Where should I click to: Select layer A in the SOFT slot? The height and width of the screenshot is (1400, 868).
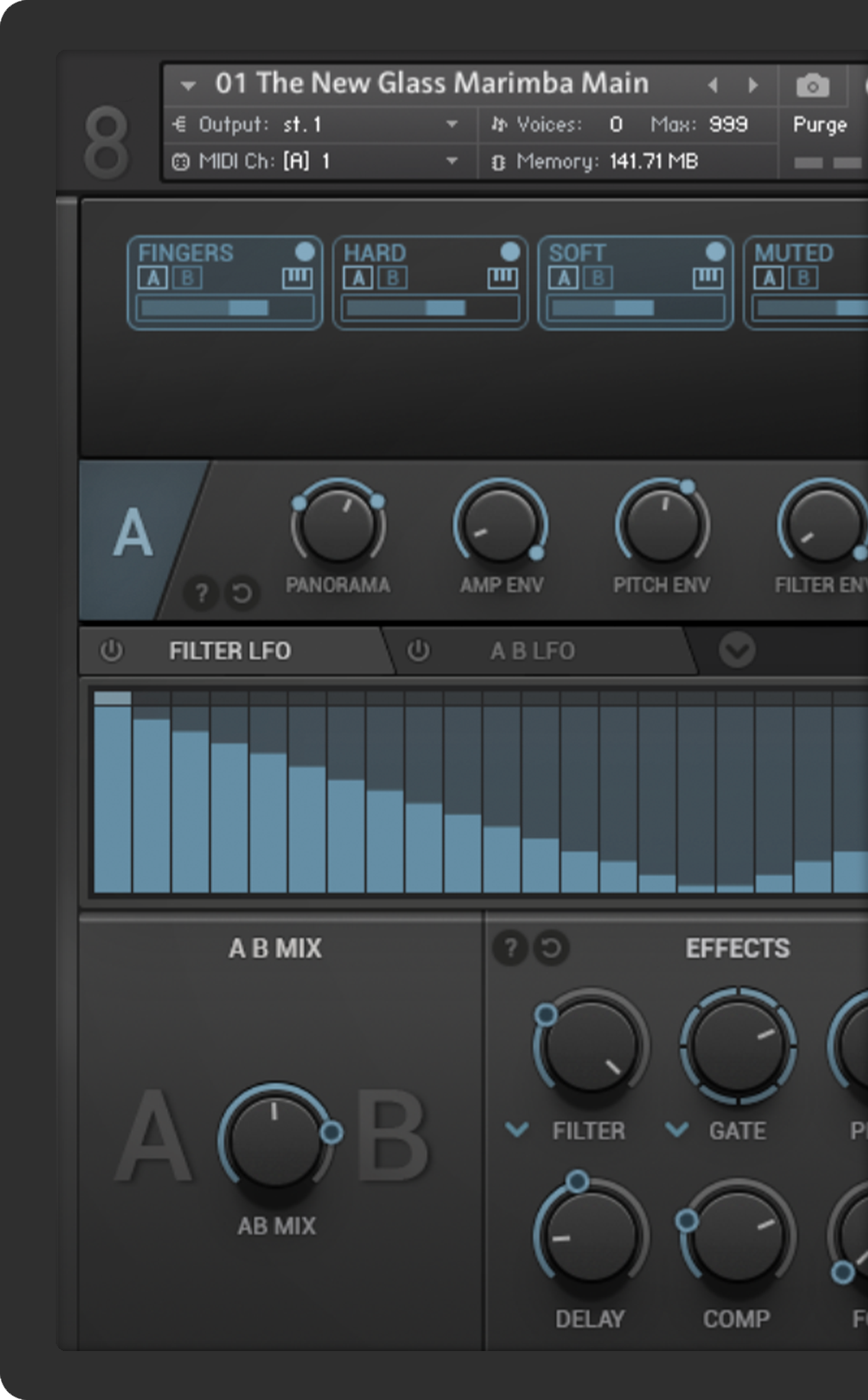coord(564,278)
